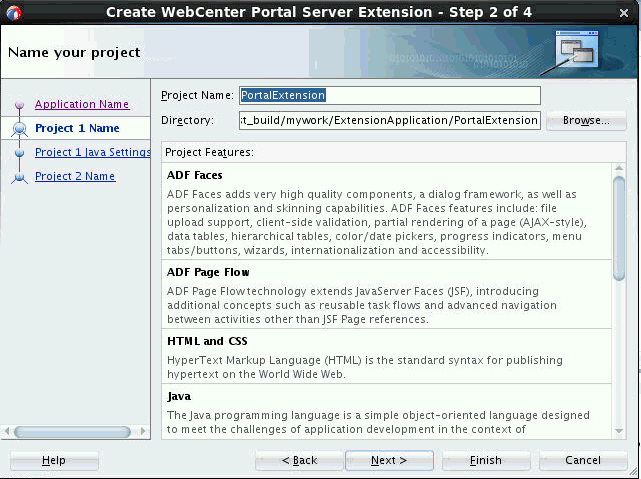The image size is (641, 479).
Task: Browse for the project directory
Action: click(x=586, y=121)
